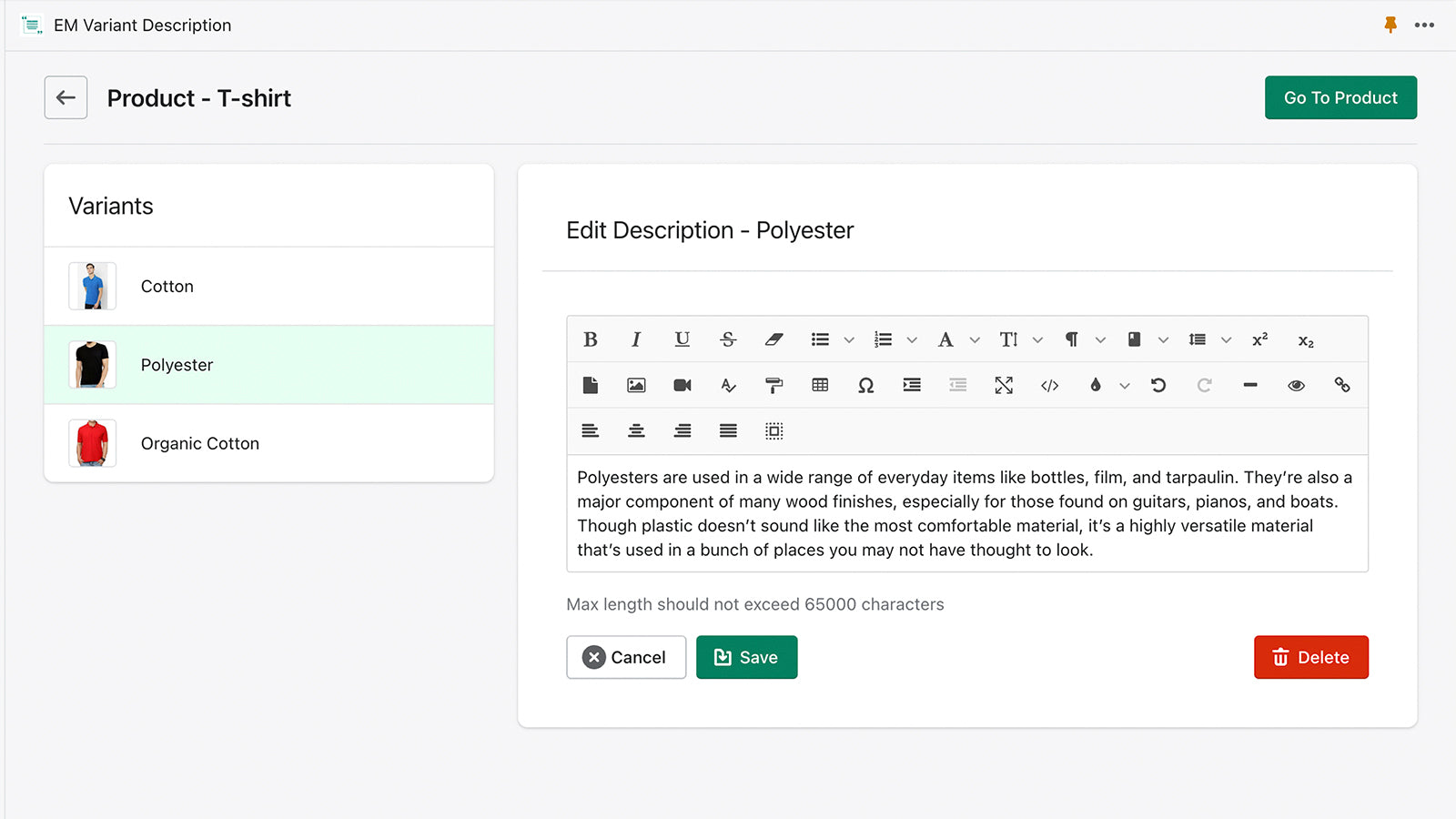Click the fullscreen expand icon
1456x819 pixels.
tap(1004, 385)
